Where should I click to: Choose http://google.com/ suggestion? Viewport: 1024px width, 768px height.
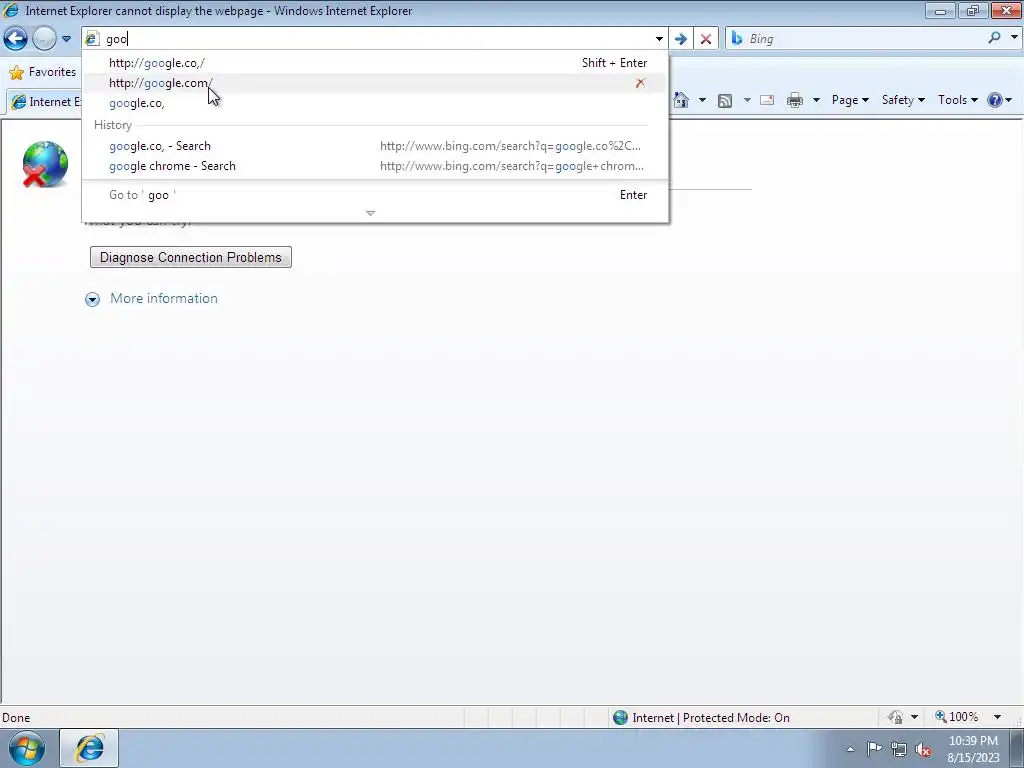376,83
